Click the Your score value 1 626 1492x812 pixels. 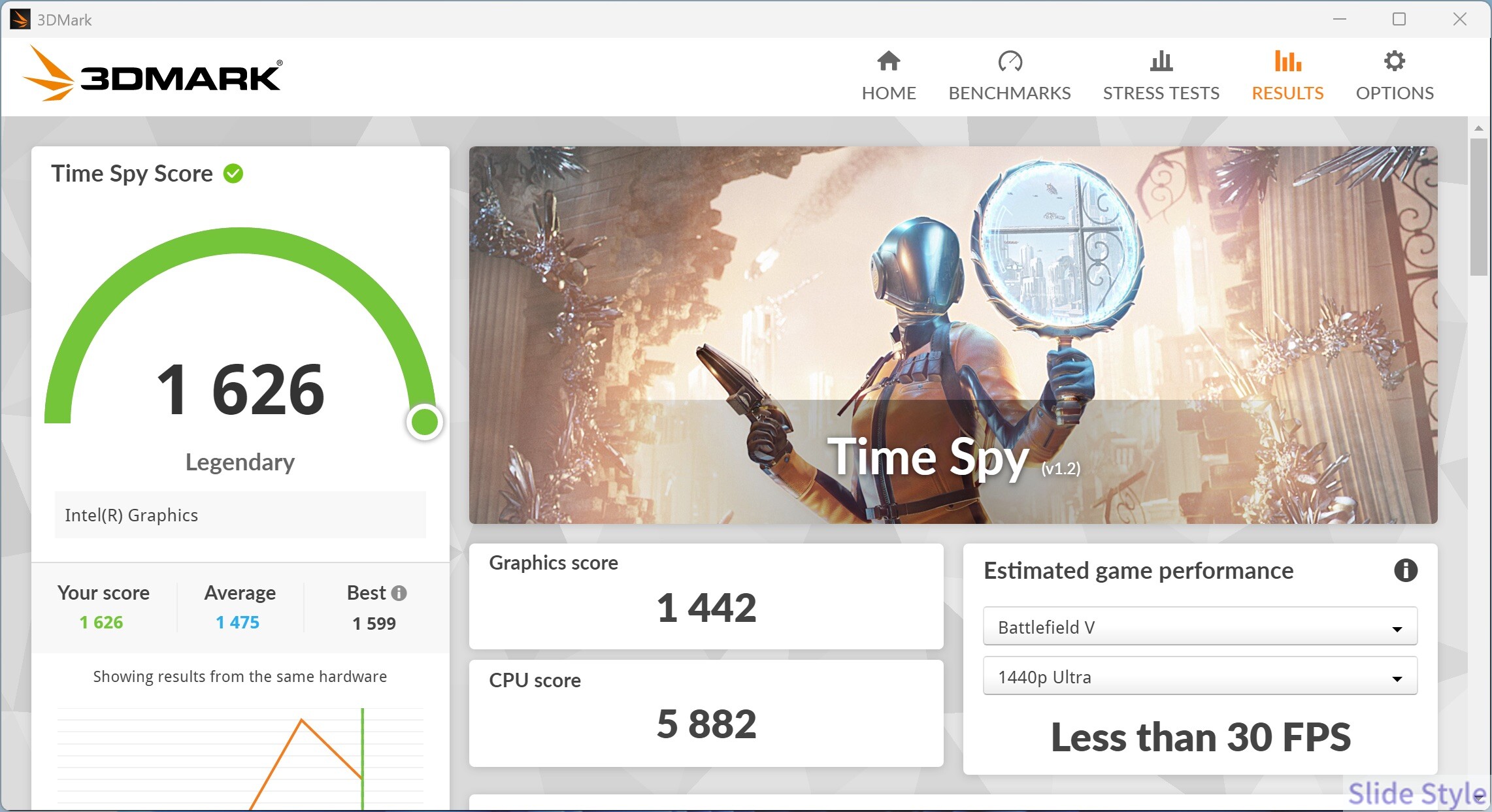101,623
